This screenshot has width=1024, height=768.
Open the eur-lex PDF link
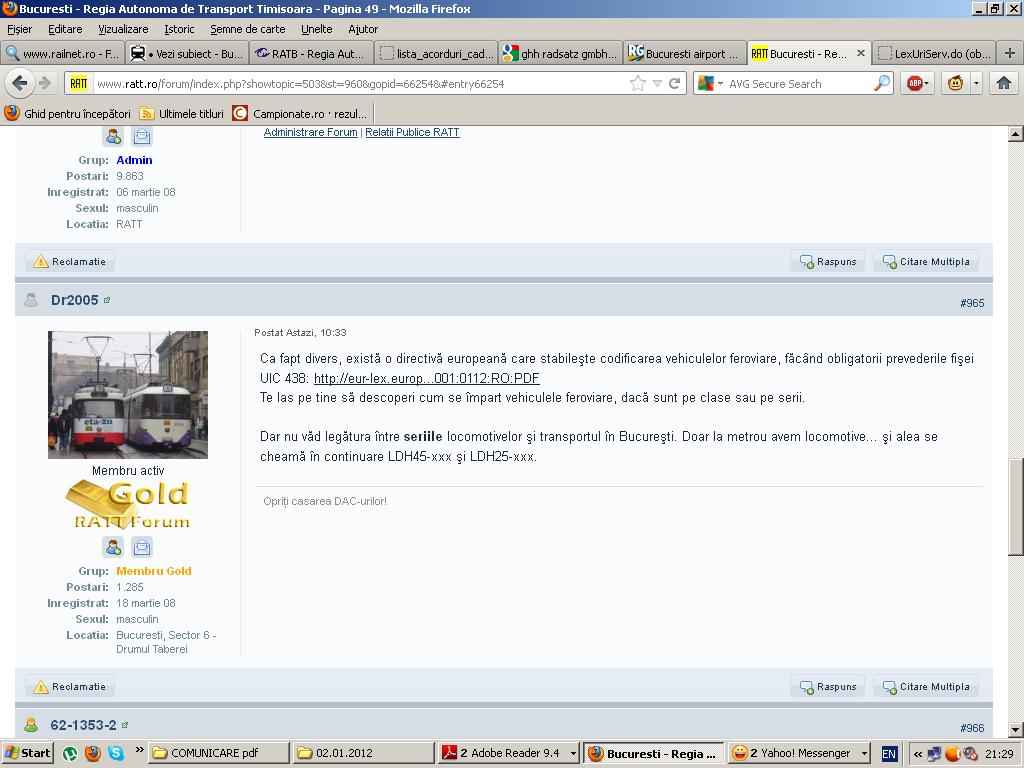[426, 378]
